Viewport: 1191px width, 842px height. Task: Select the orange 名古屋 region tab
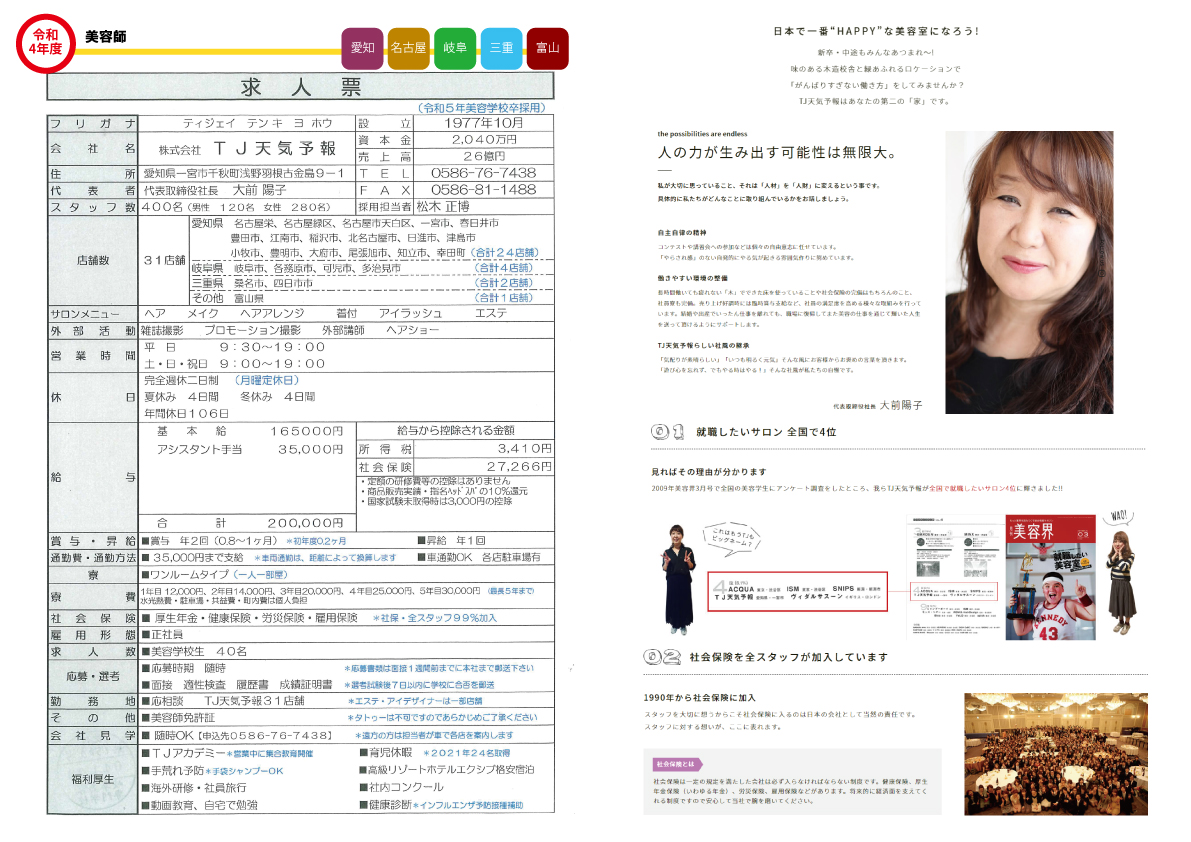point(409,48)
